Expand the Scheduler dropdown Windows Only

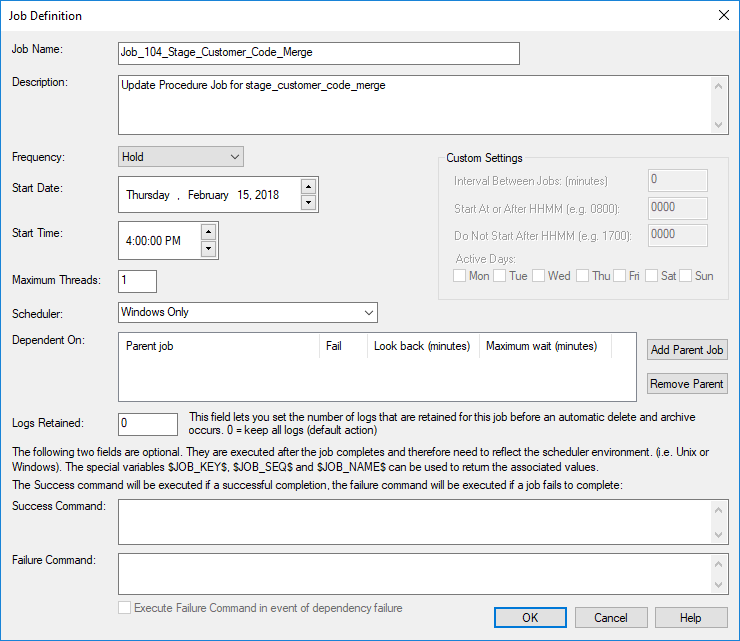pos(248,312)
